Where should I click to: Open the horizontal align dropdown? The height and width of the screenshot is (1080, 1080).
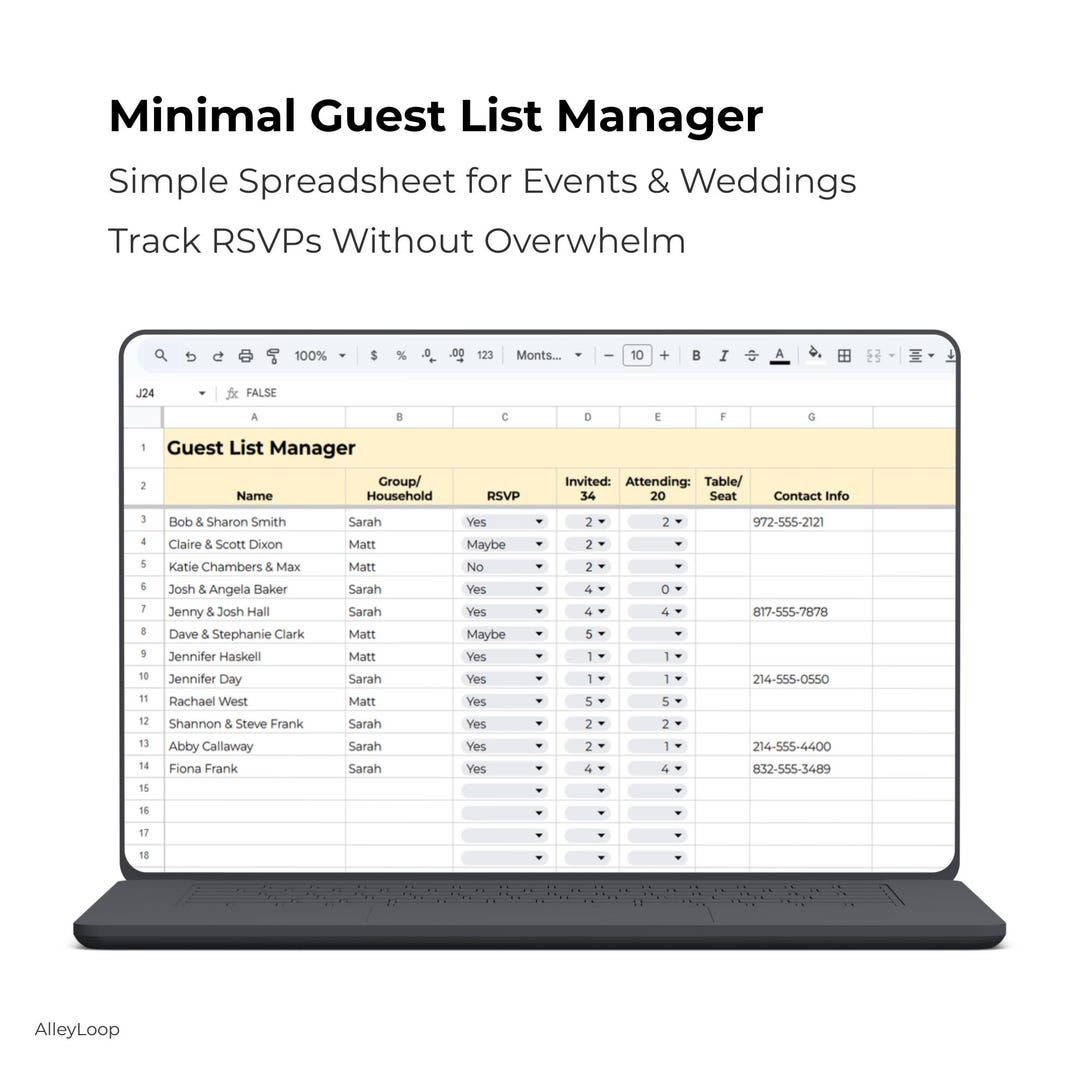[921, 355]
